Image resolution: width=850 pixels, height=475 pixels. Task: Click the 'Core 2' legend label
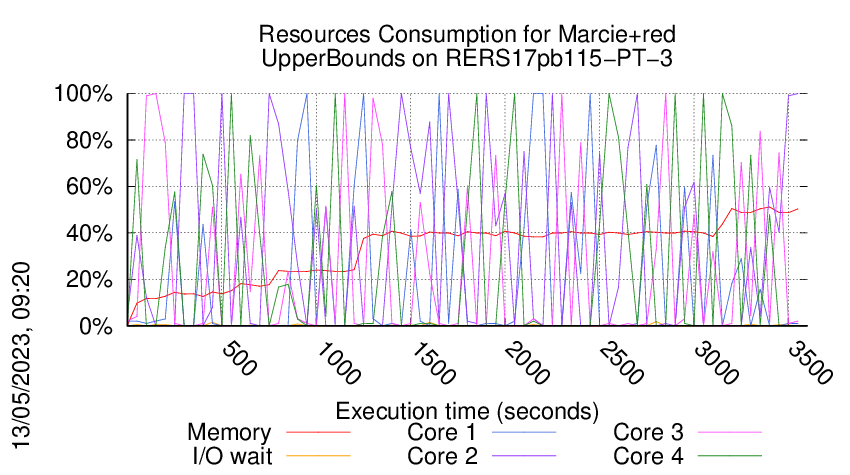pos(442,456)
